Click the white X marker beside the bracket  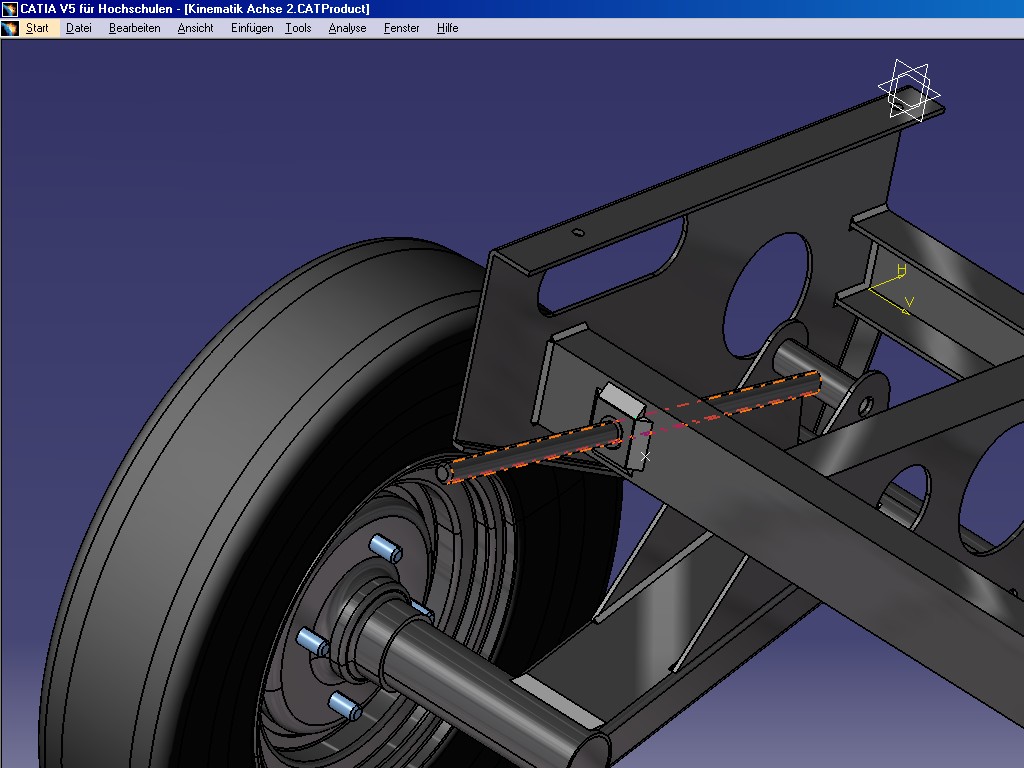645,456
